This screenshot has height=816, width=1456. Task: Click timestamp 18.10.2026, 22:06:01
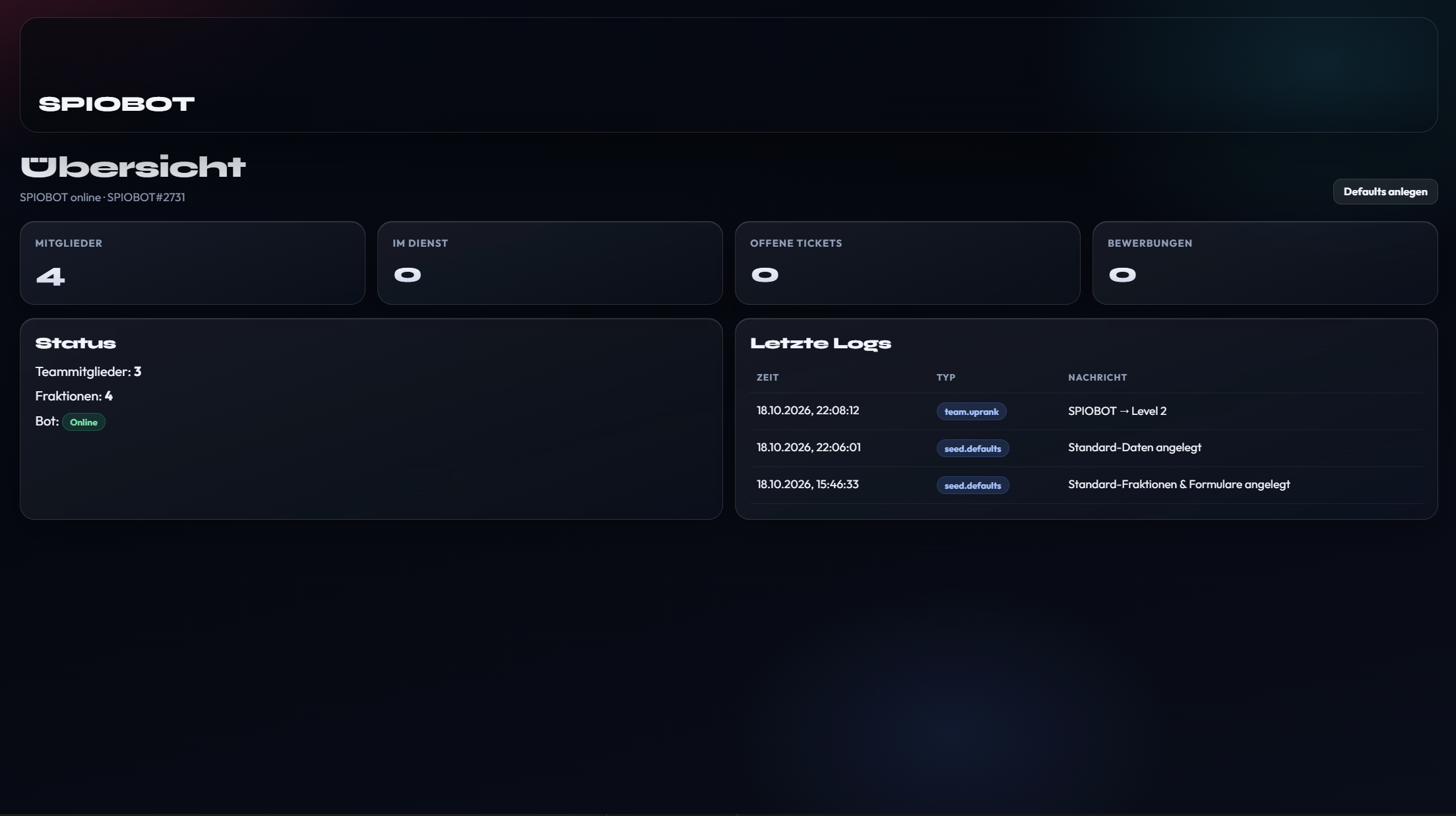(808, 447)
